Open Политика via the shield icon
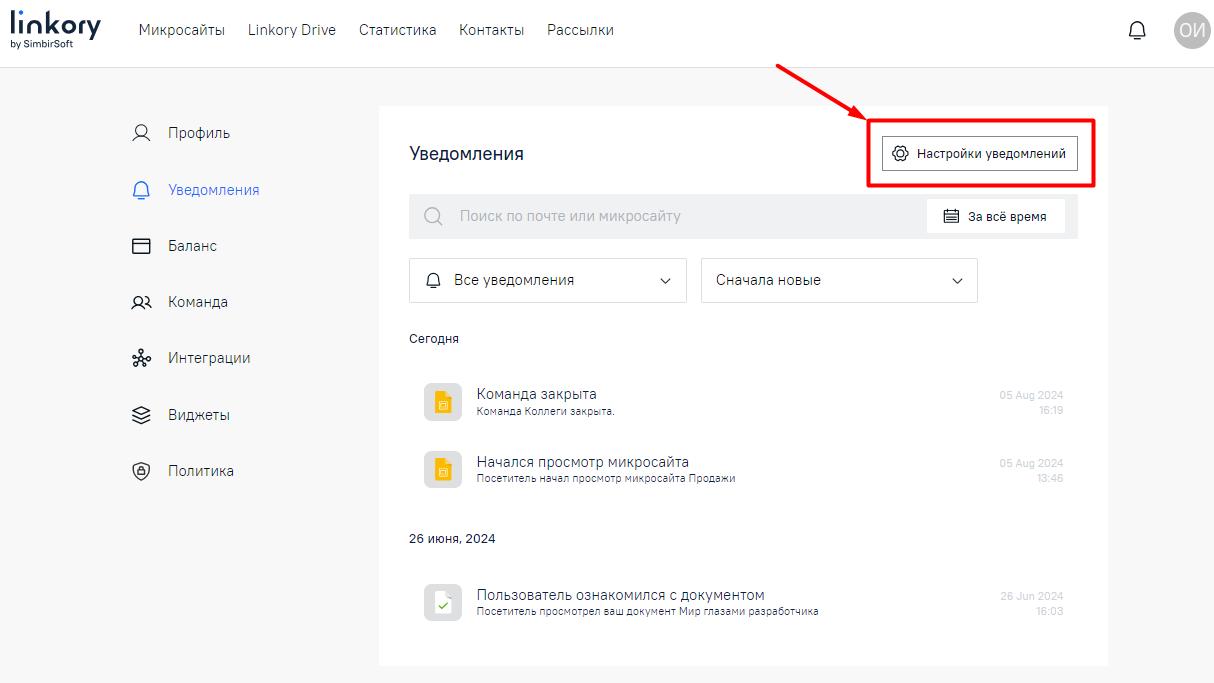The width and height of the screenshot is (1214, 683). click(139, 470)
